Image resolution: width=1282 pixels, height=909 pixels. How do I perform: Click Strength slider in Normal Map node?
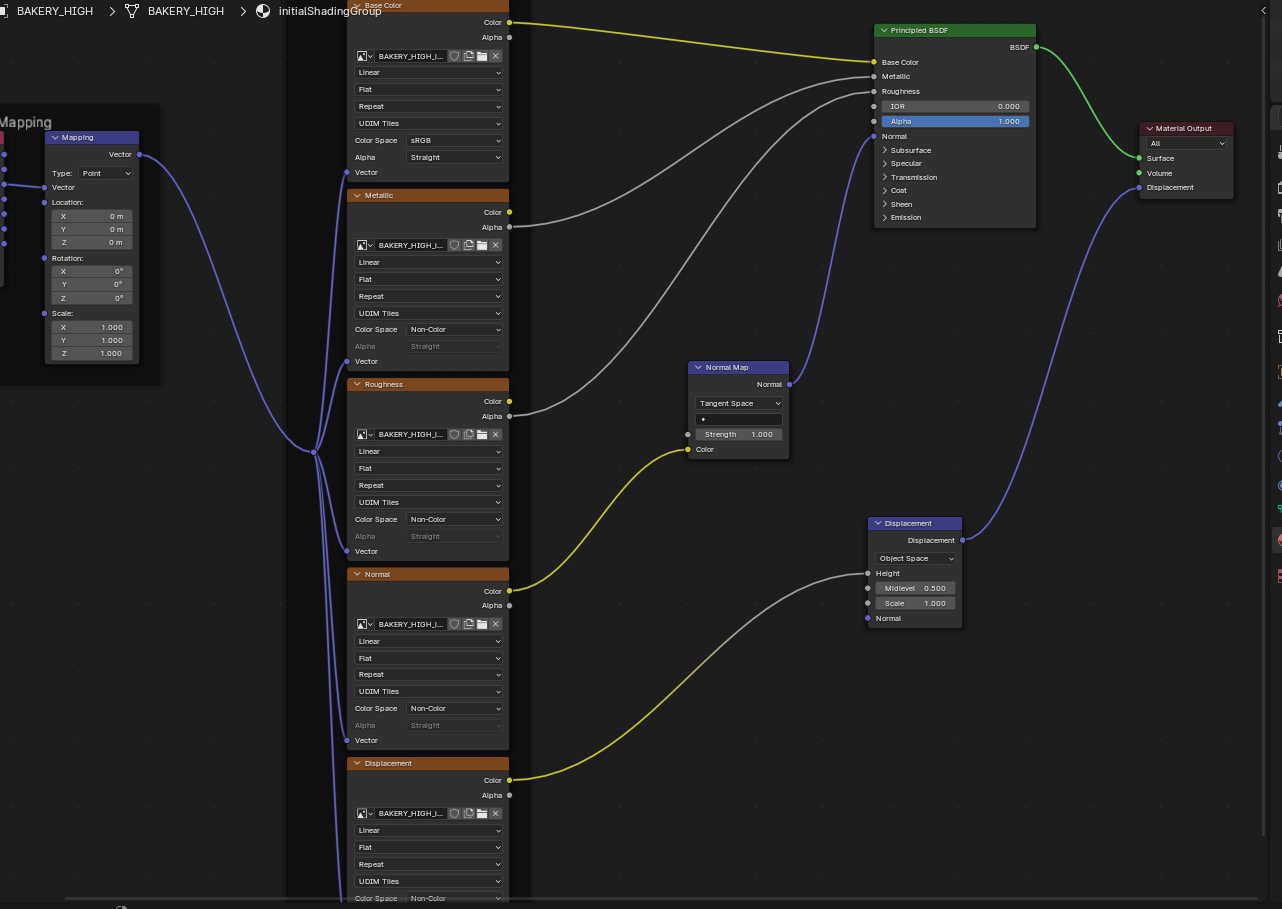coord(739,434)
